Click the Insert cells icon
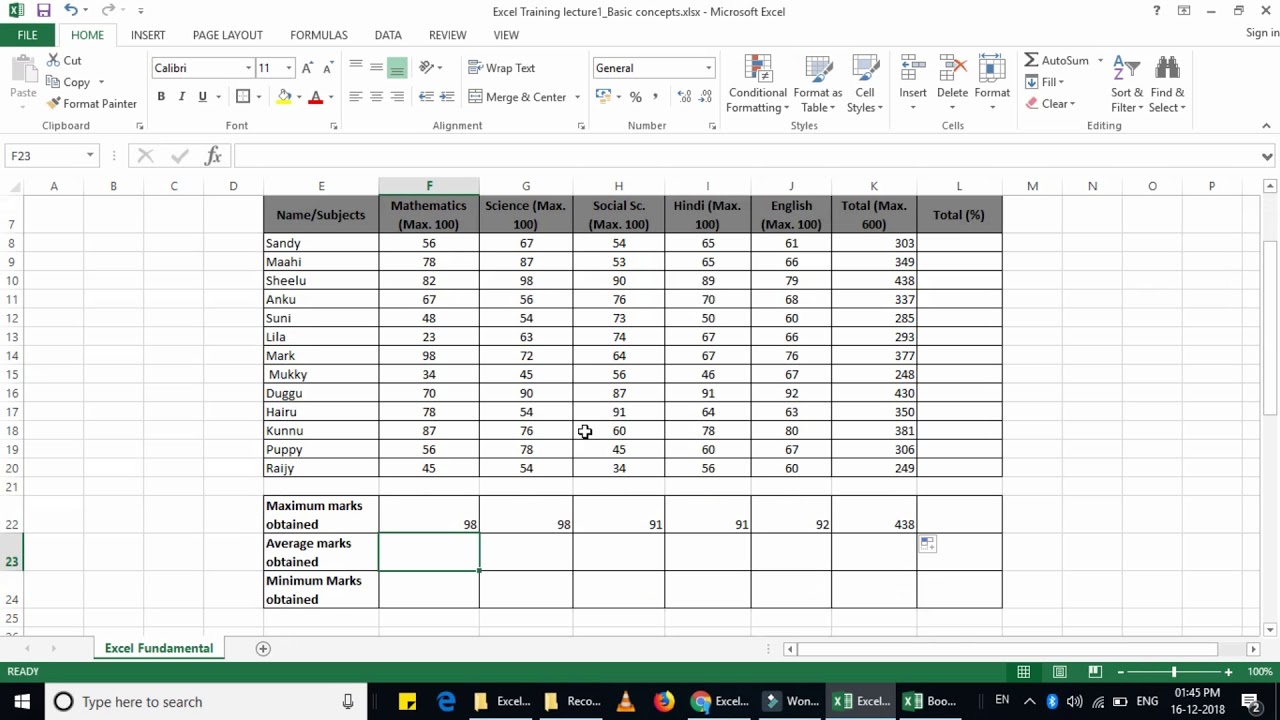1280x720 pixels. (913, 68)
